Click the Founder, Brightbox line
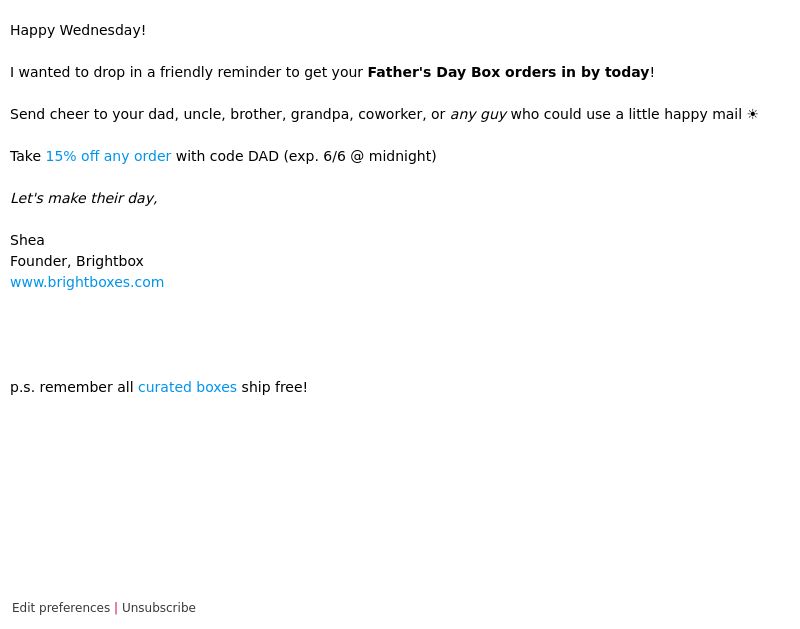The width and height of the screenshot is (800, 629). click(77, 261)
